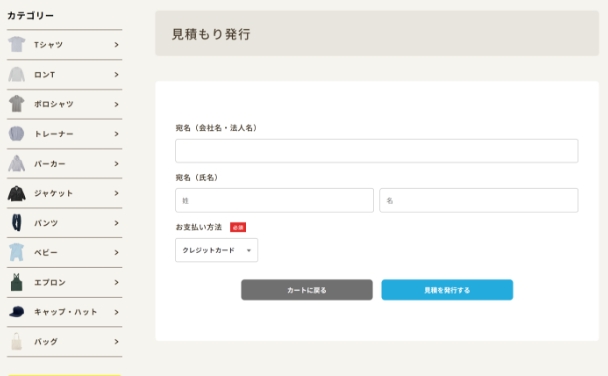Click the 見積を発行する blue button
The image size is (608, 376).
point(447,290)
